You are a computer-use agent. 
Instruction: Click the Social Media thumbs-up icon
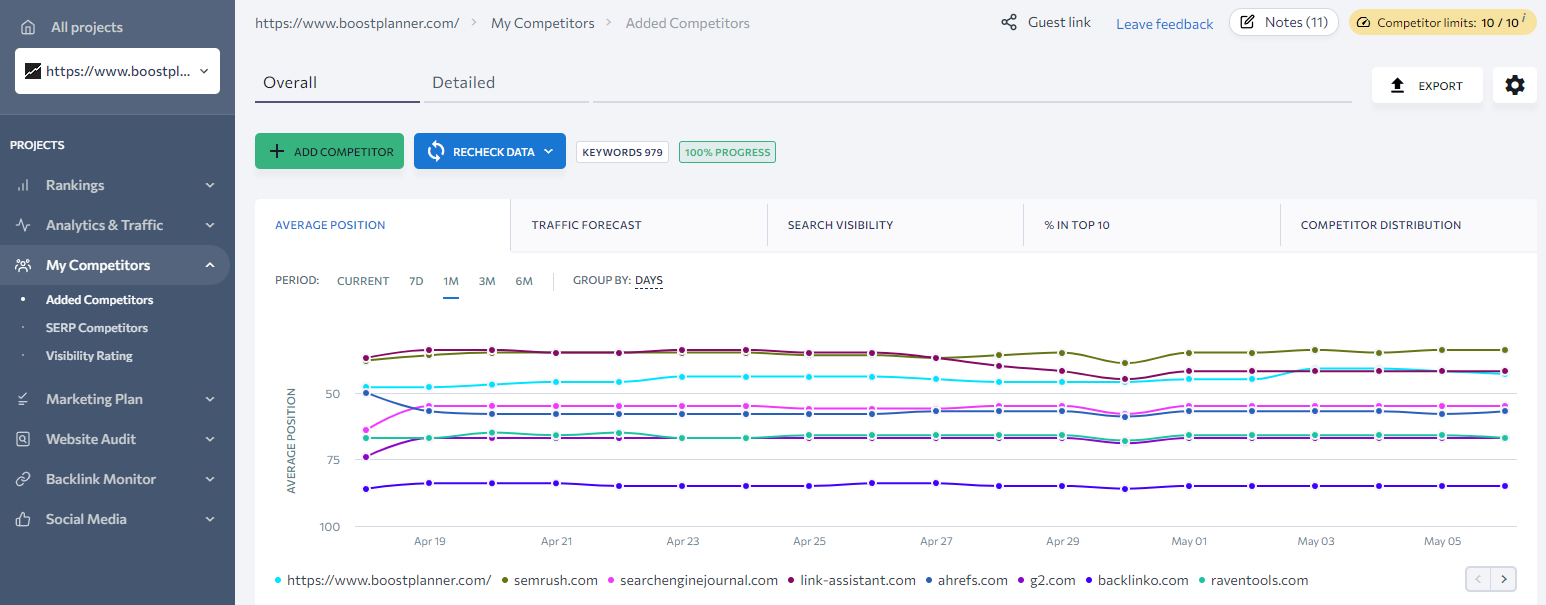[23, 519]
